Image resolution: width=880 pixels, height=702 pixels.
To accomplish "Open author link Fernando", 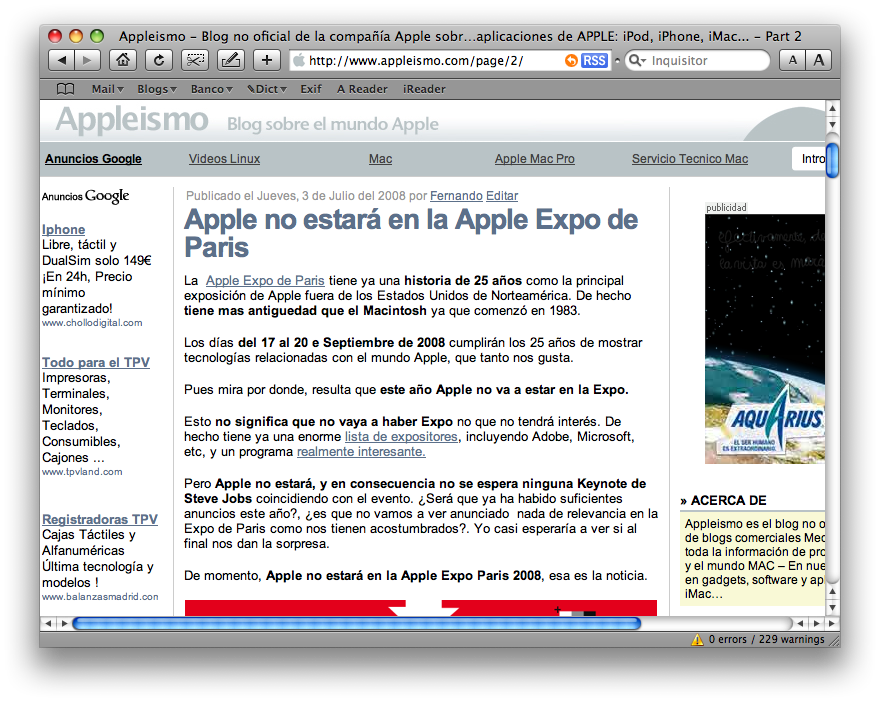I will [456, 196].
